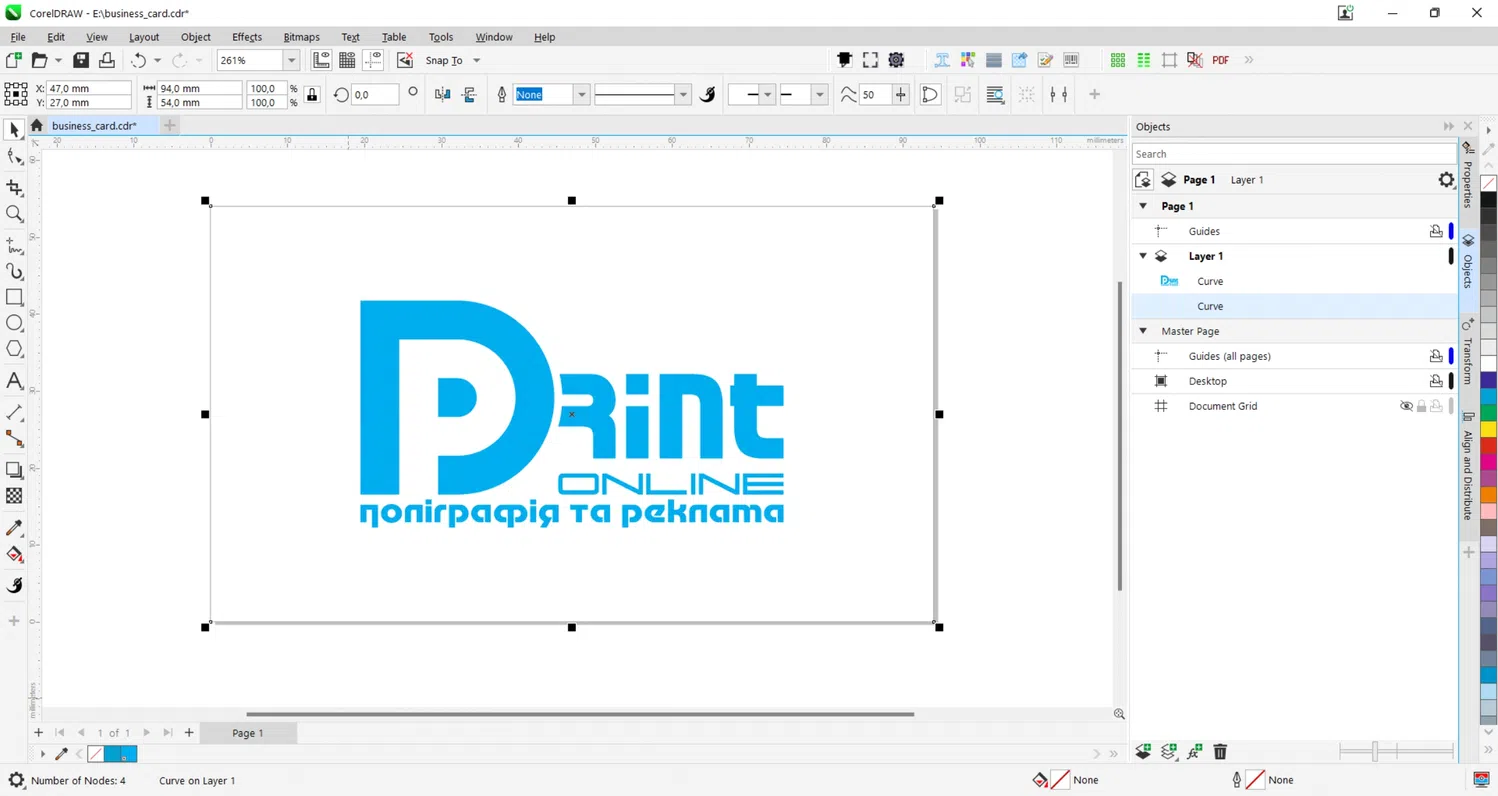This screenshot has height=796, width=1498.
Task: Select the Transparency tool
Action: tap(14, 496)
